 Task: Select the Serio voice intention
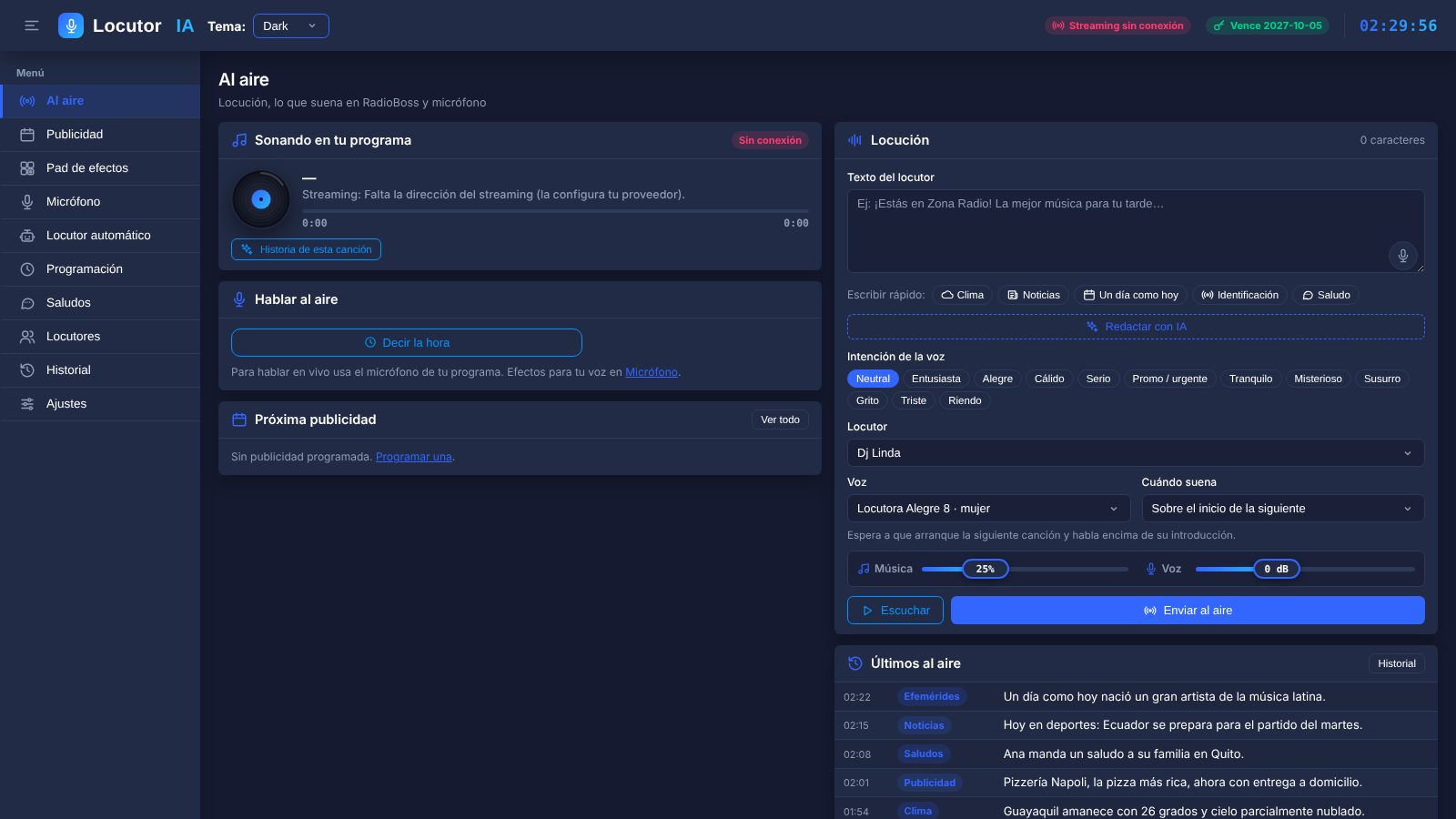tap(1098, 379)
